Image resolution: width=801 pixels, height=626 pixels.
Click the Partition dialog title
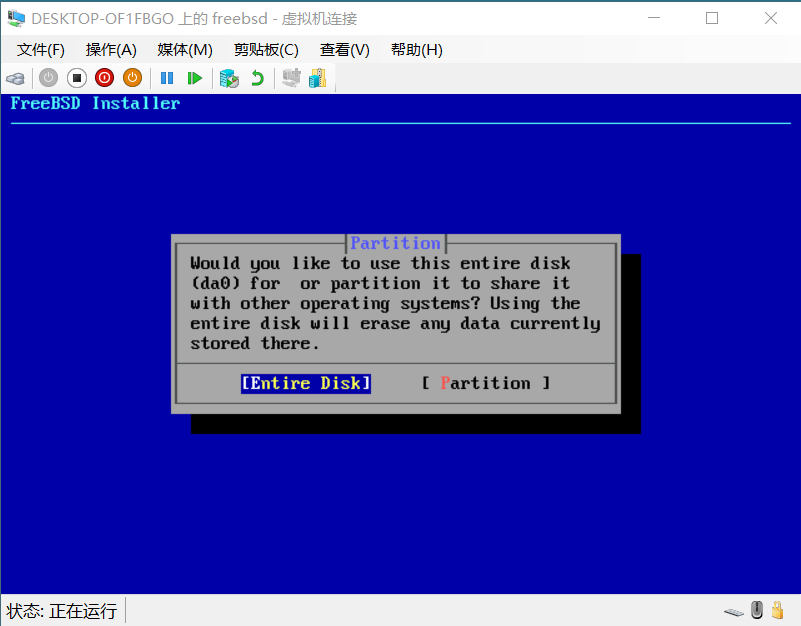(x=395, y=243)
